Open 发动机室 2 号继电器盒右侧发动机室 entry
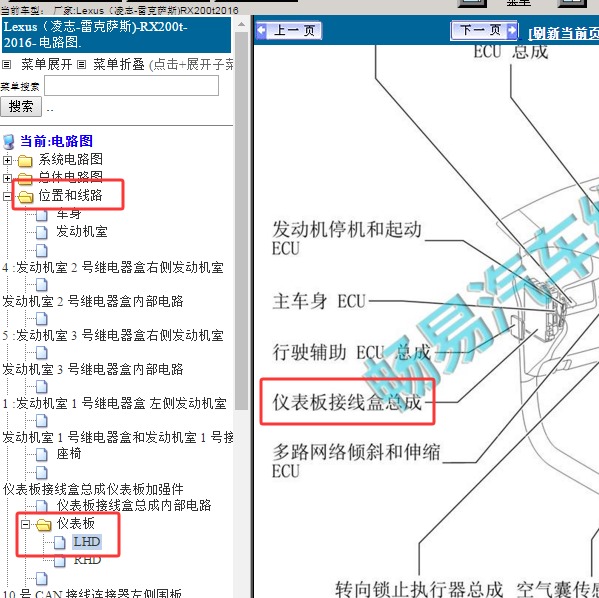The width and height of the screenshot is (599, 598). click(113, 267)
